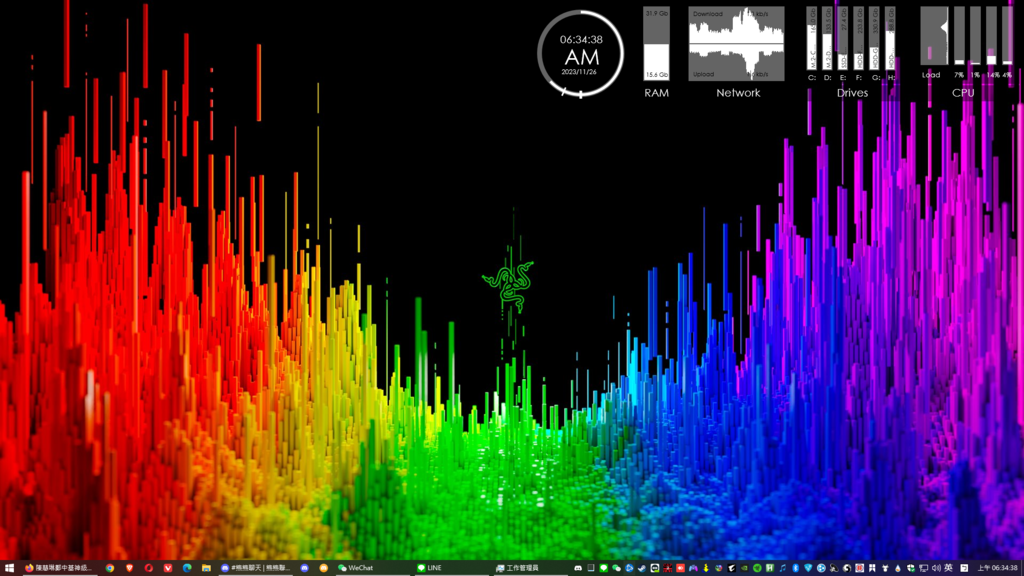Click the CPU core bar showing 14%
This screenshot has height=576, width=1024.
tap(991, 36)
